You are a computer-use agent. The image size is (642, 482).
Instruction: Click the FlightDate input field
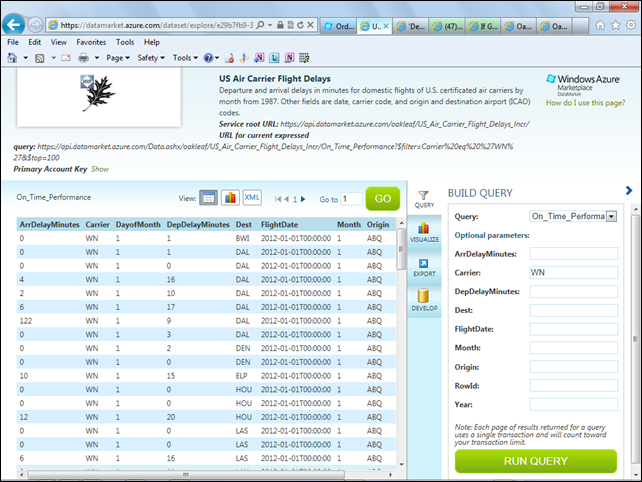tap(574, 329)
